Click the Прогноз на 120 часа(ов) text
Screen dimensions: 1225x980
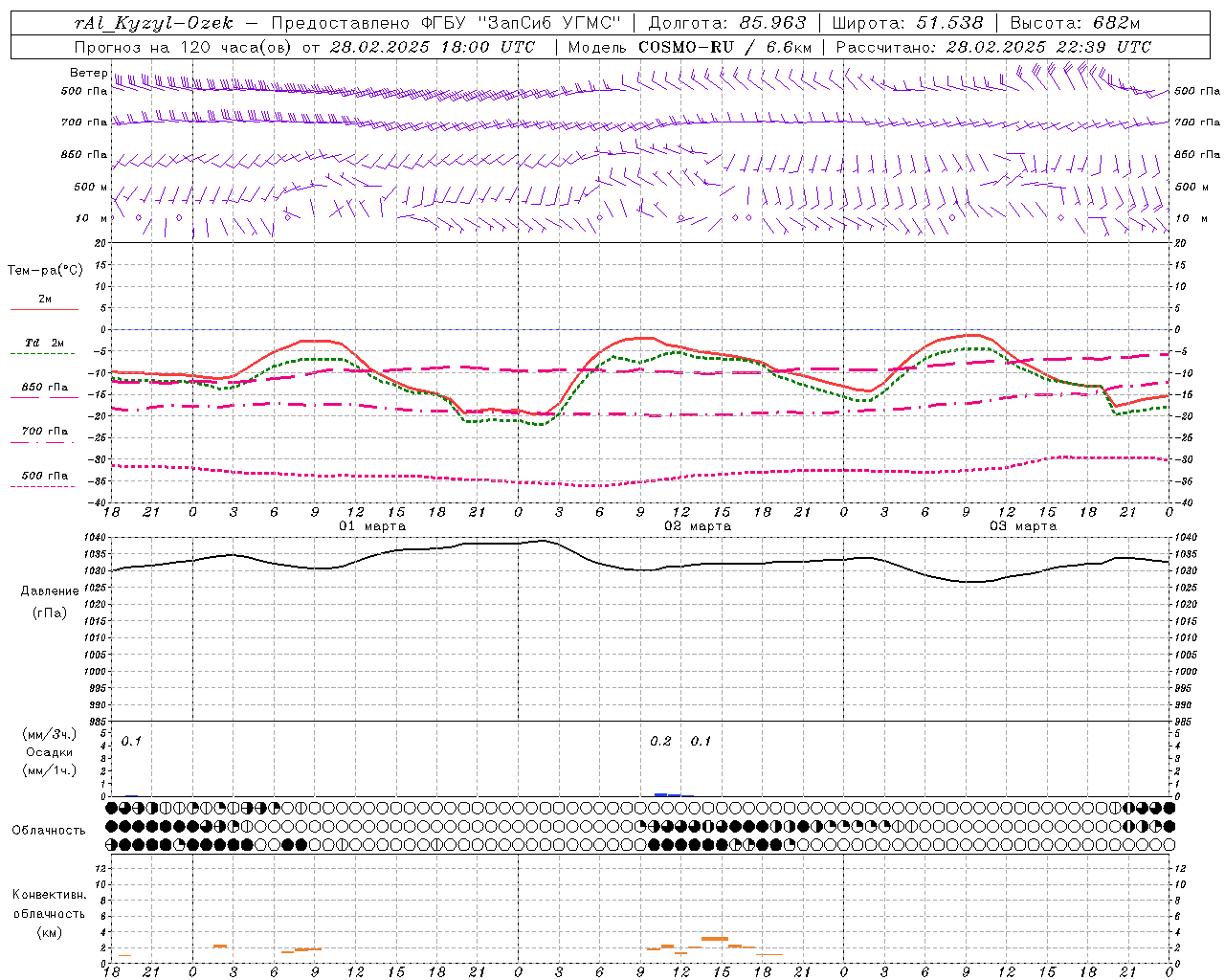tap(184, 47)
